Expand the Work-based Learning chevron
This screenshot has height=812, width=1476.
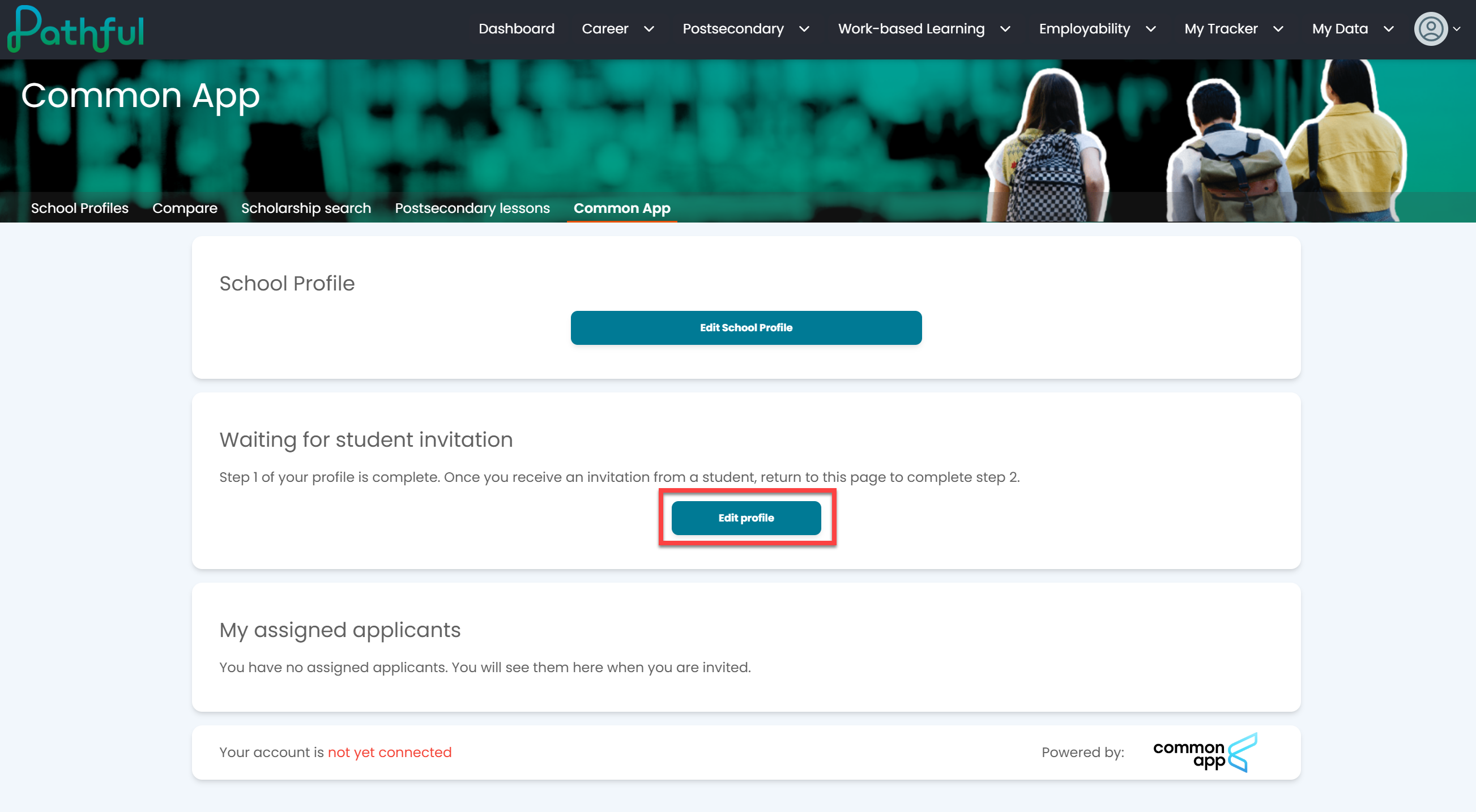[x=1005, y=29]
